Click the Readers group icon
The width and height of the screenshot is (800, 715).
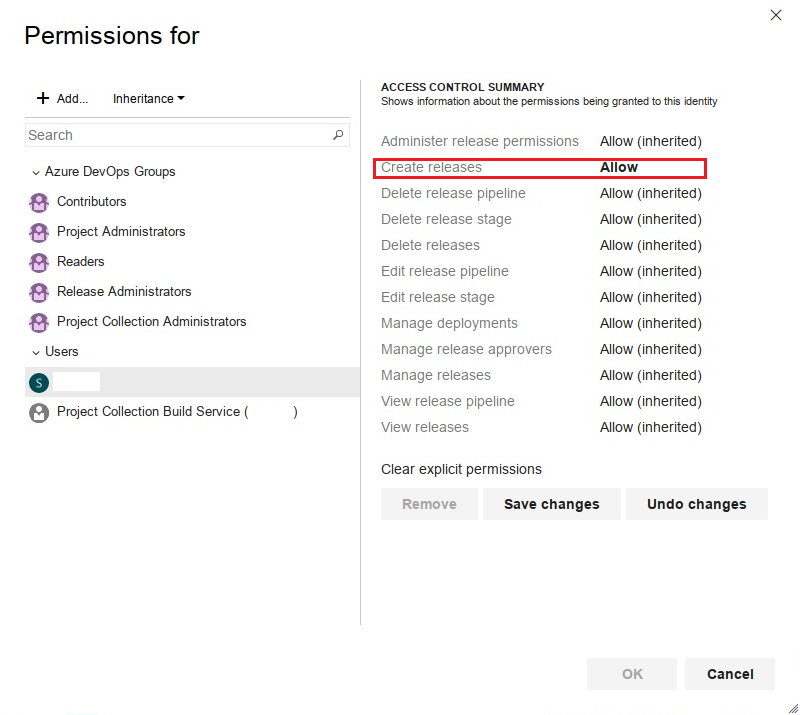[39, 262]
